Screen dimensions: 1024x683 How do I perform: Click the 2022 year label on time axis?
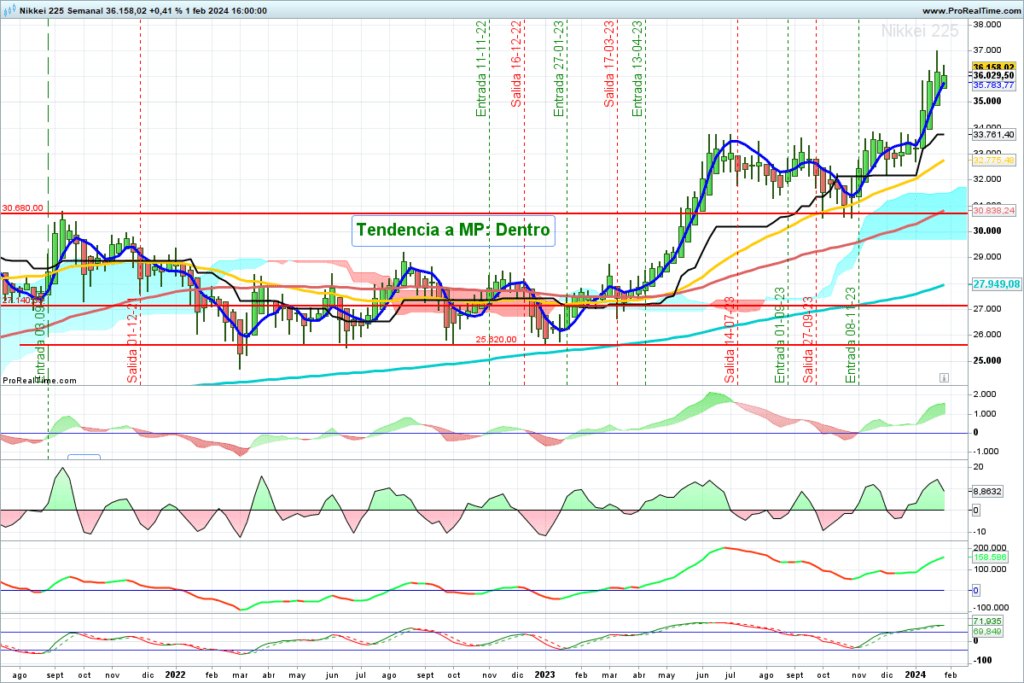tap(175, 675)
